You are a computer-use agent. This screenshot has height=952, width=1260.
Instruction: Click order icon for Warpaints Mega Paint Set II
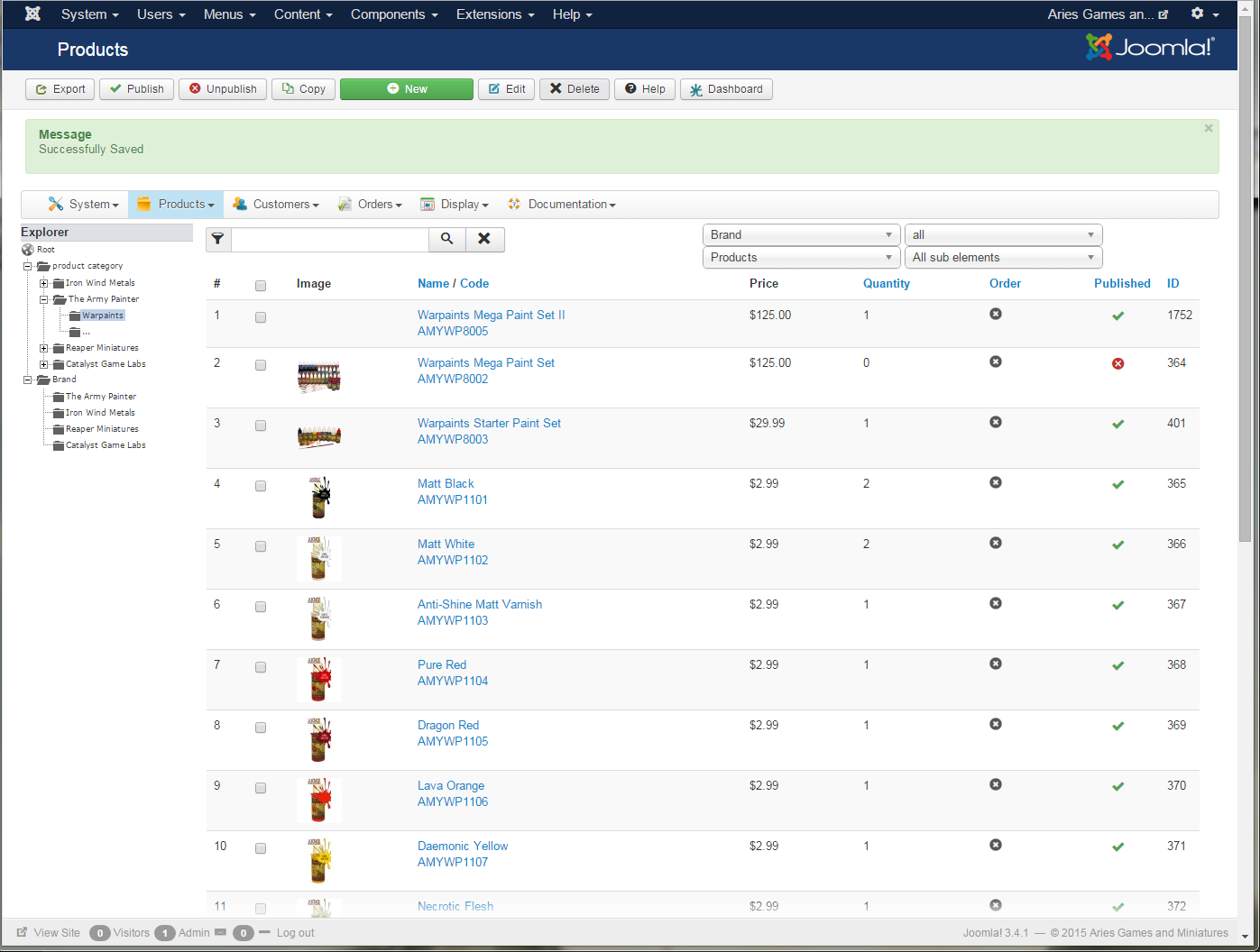[996, 314]
